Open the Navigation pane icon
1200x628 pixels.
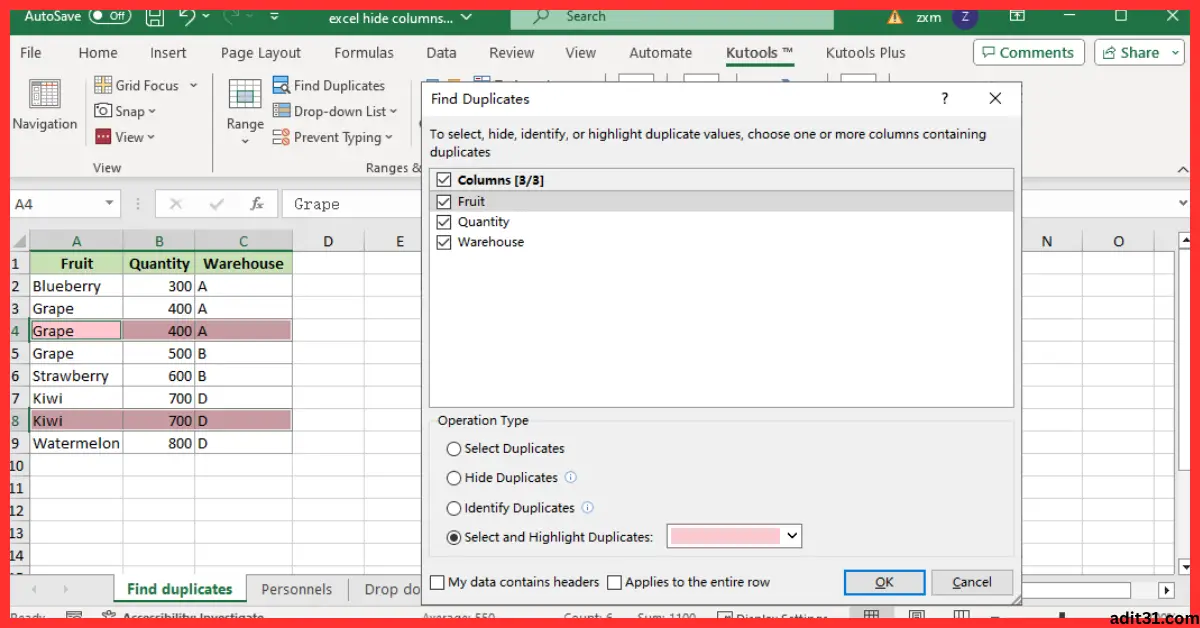(45, 94)
